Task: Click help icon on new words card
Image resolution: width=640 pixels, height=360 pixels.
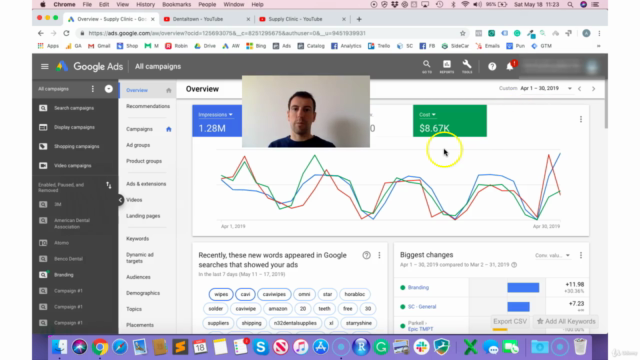Action: tap(367, 256)
